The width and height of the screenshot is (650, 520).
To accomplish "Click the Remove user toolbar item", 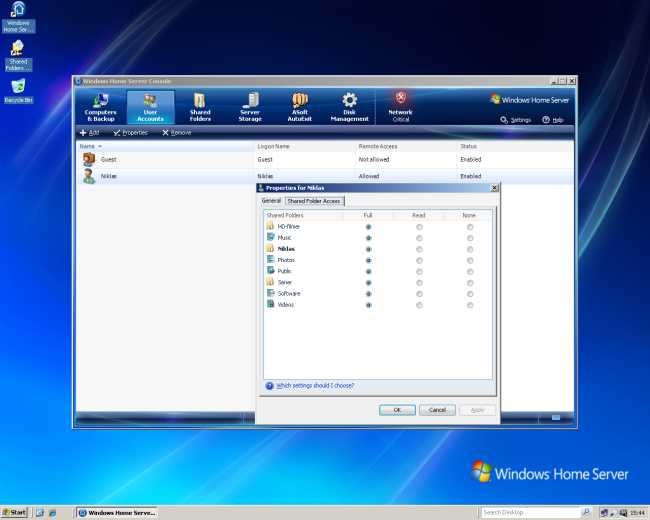I will pyautogui.click(x=177, y=133).
